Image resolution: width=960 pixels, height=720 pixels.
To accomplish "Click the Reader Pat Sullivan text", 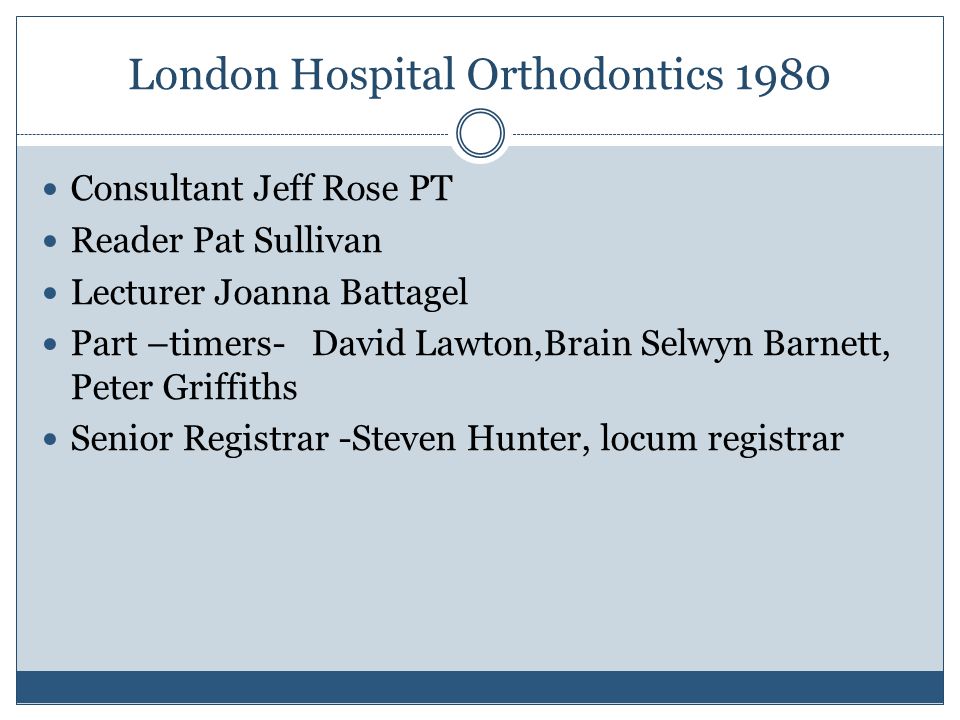I will tap(226, 240).
